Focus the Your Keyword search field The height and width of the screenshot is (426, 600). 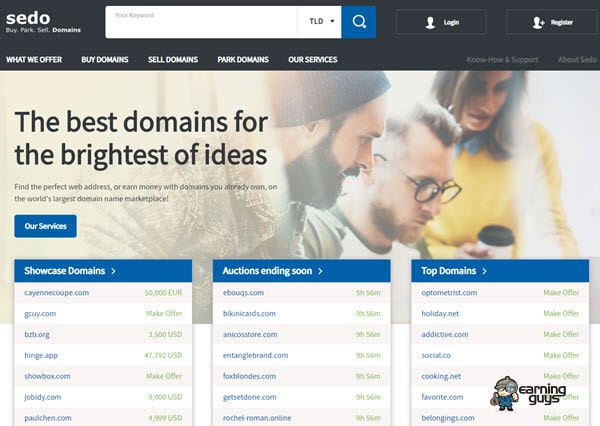[x=201, y=22]
